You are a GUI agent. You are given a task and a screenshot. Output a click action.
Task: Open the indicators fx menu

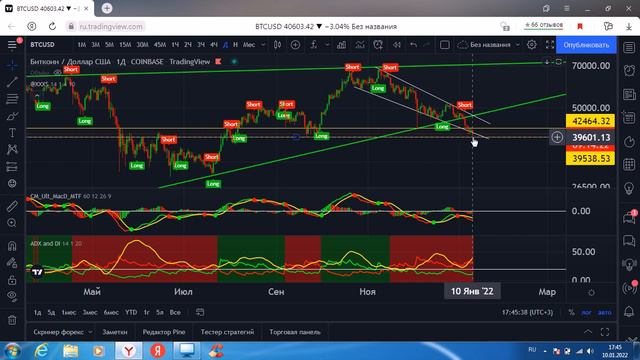(313, 44)
